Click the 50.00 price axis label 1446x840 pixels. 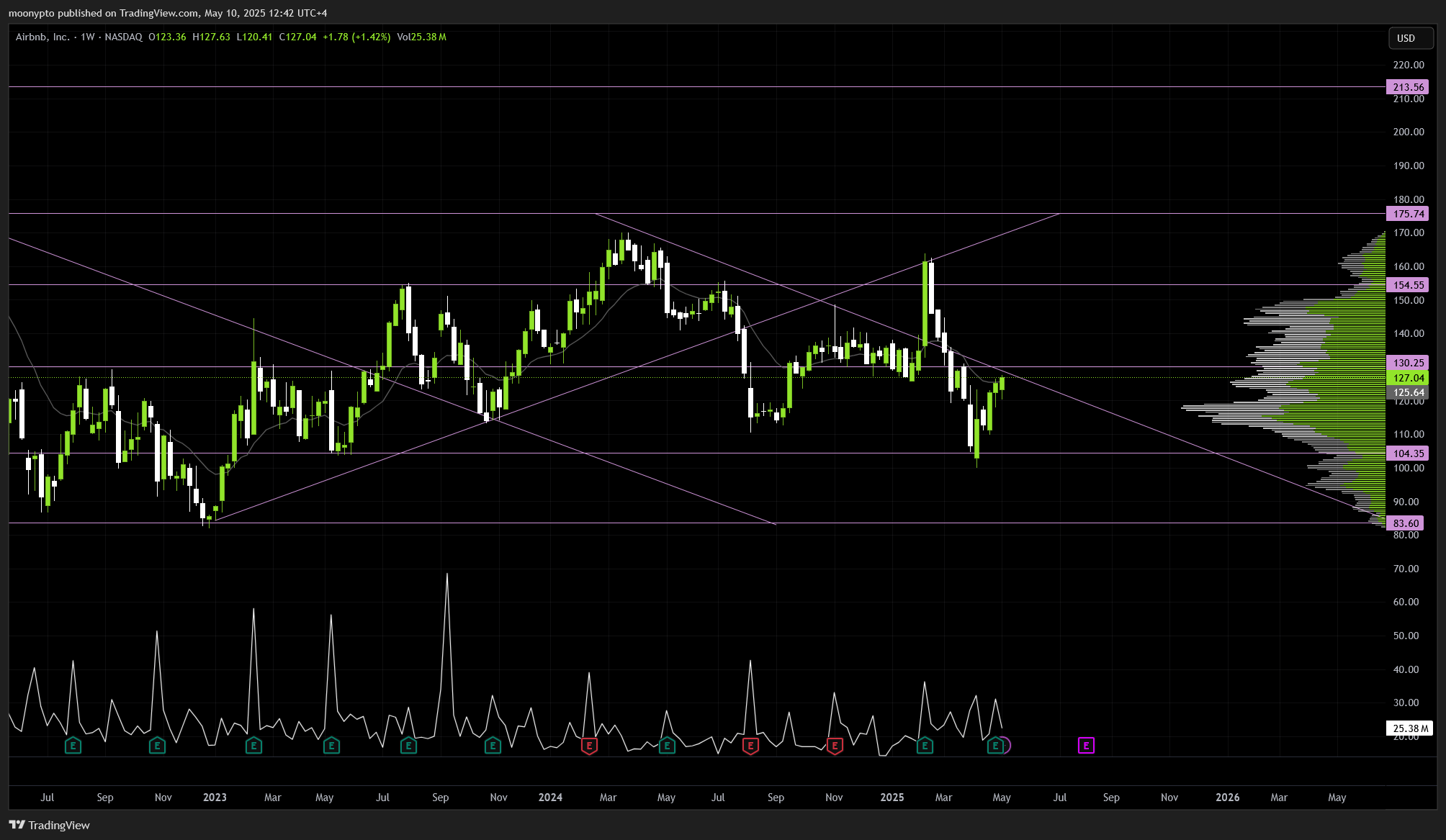1406,636
